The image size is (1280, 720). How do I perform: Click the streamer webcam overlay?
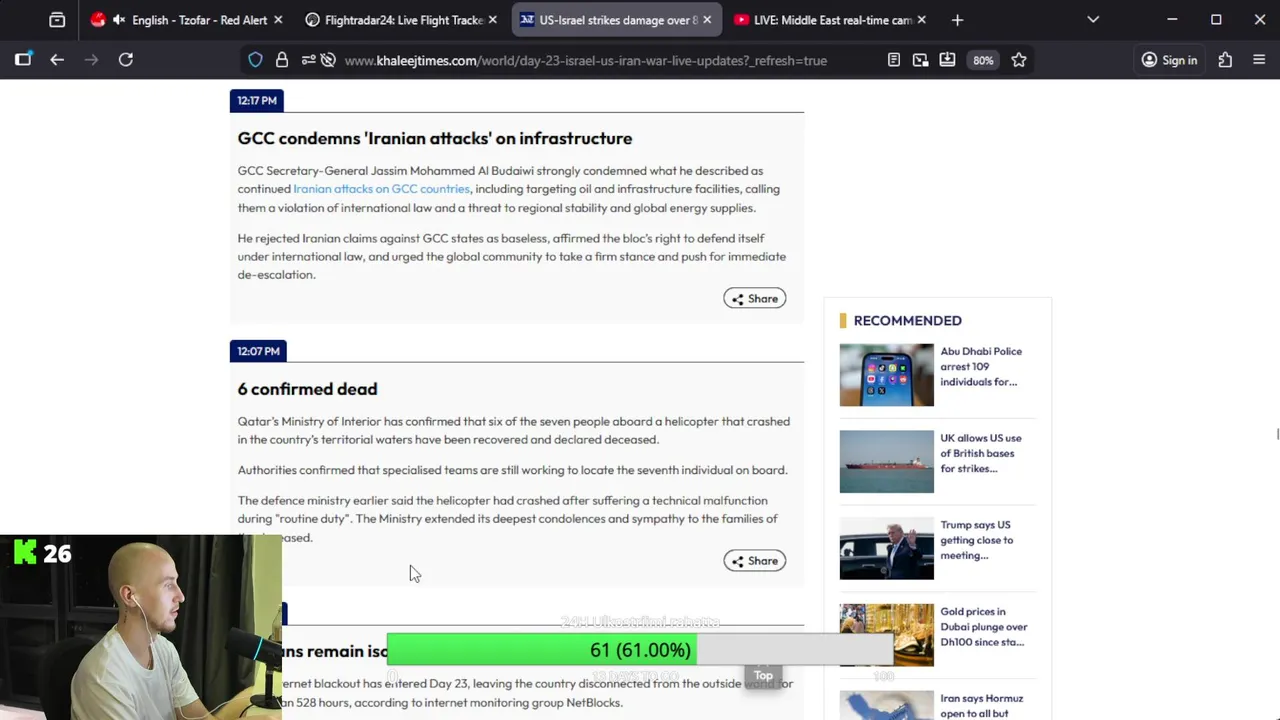click(x=140, y=627)
